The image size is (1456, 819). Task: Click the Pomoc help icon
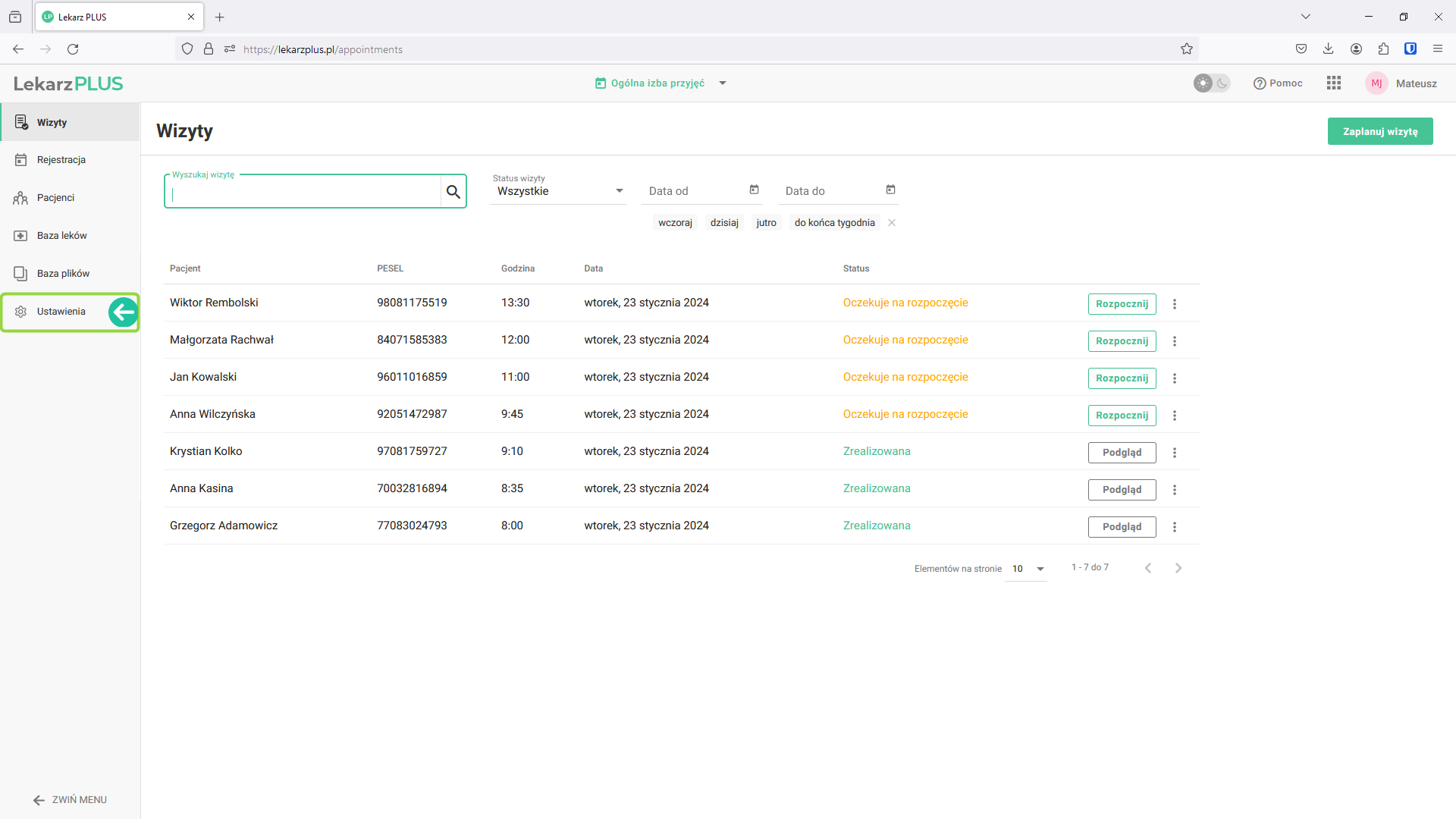[1260, 83]
